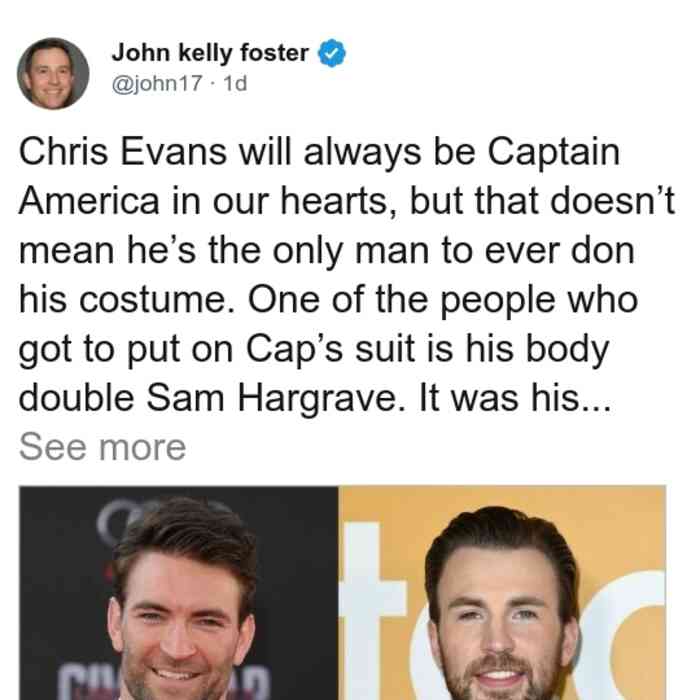
Task: Select the @john17 handle
Action: click(157, 83)
